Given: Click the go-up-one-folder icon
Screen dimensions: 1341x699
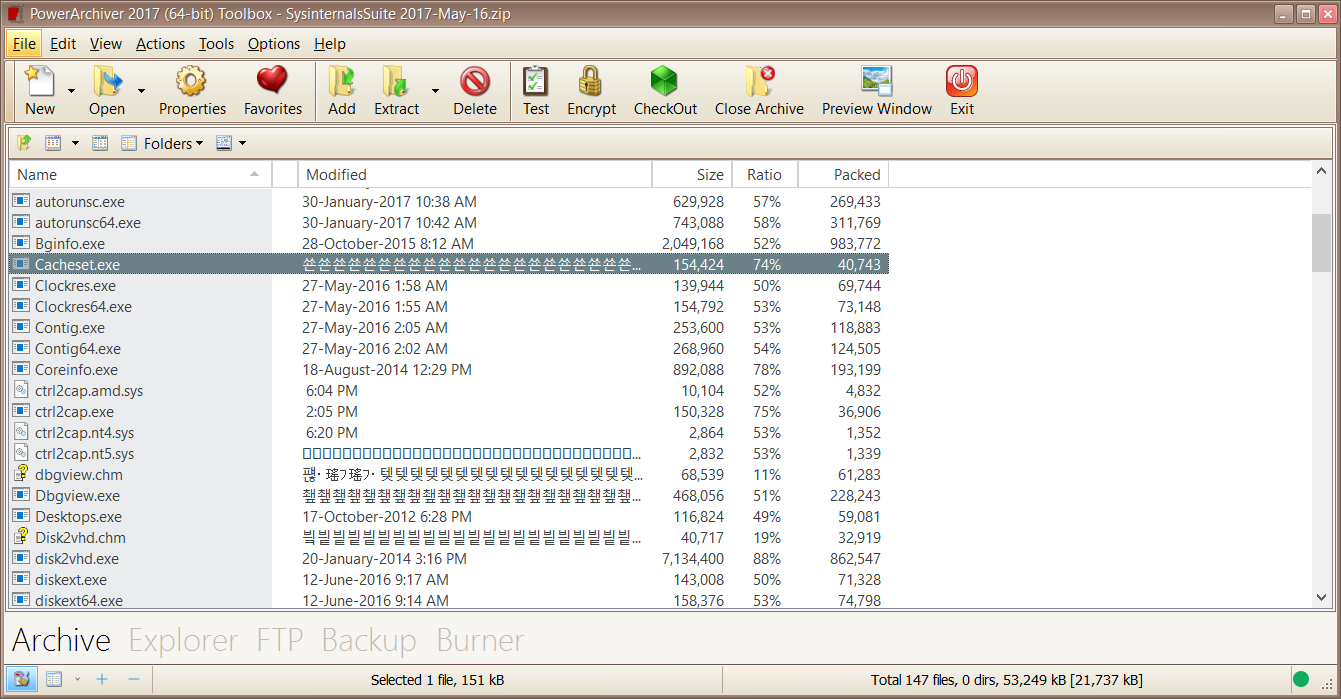Looking at the screenshot, I should 24,143.
